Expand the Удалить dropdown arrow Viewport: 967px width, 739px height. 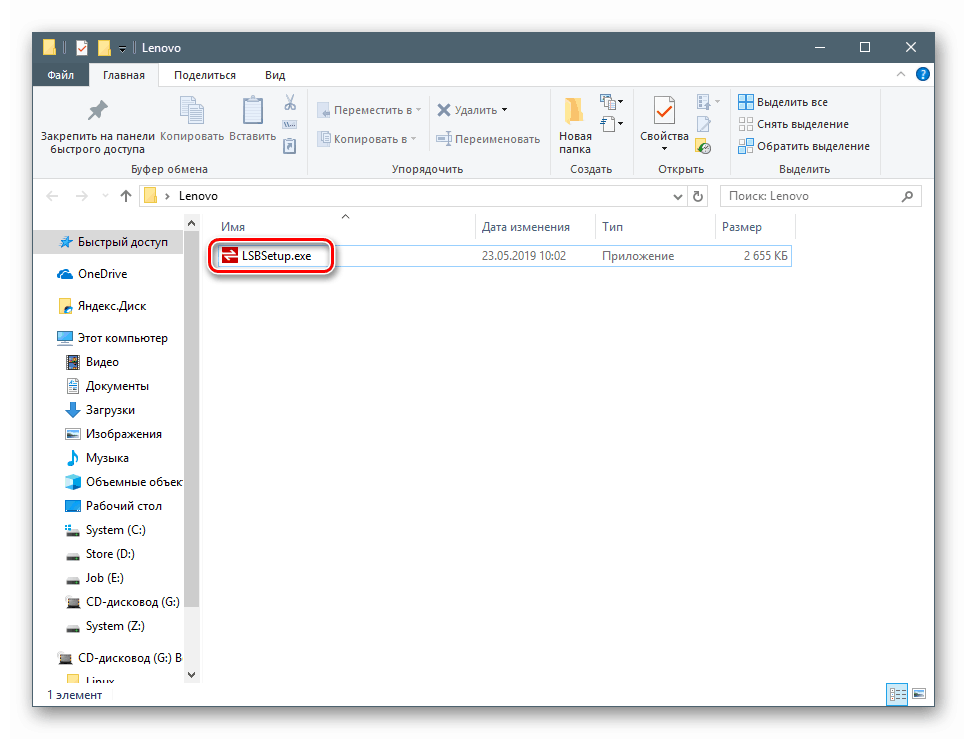click(504, 110)
